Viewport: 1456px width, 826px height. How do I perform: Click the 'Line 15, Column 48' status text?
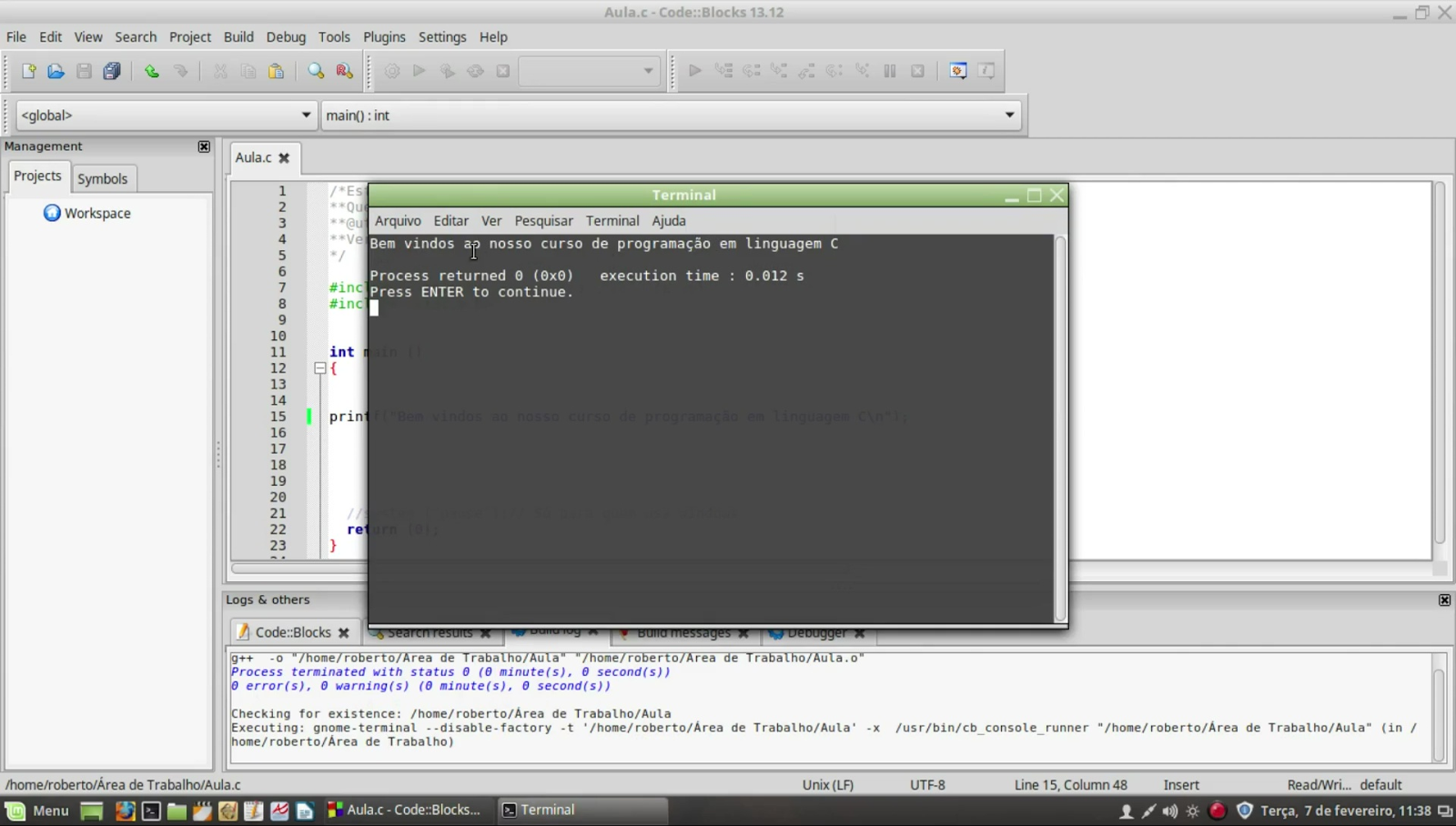click(1070, 785)
